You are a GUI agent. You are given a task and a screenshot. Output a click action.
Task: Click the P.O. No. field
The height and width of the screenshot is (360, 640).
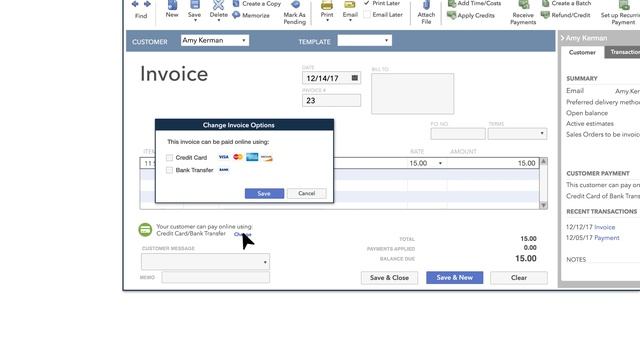(458, 133)
